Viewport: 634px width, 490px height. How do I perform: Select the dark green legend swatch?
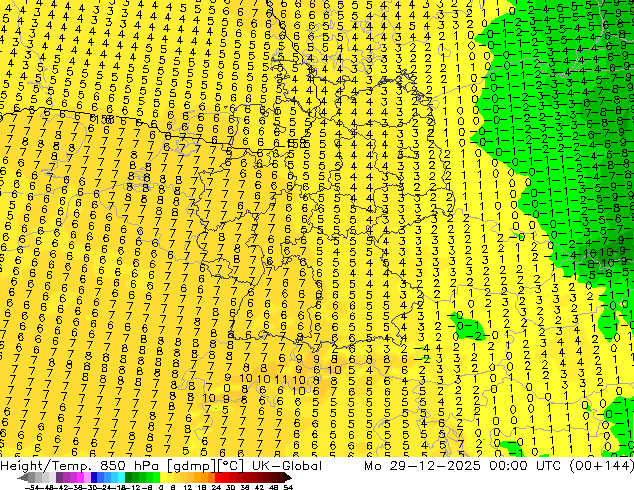[x=128, y=477]
